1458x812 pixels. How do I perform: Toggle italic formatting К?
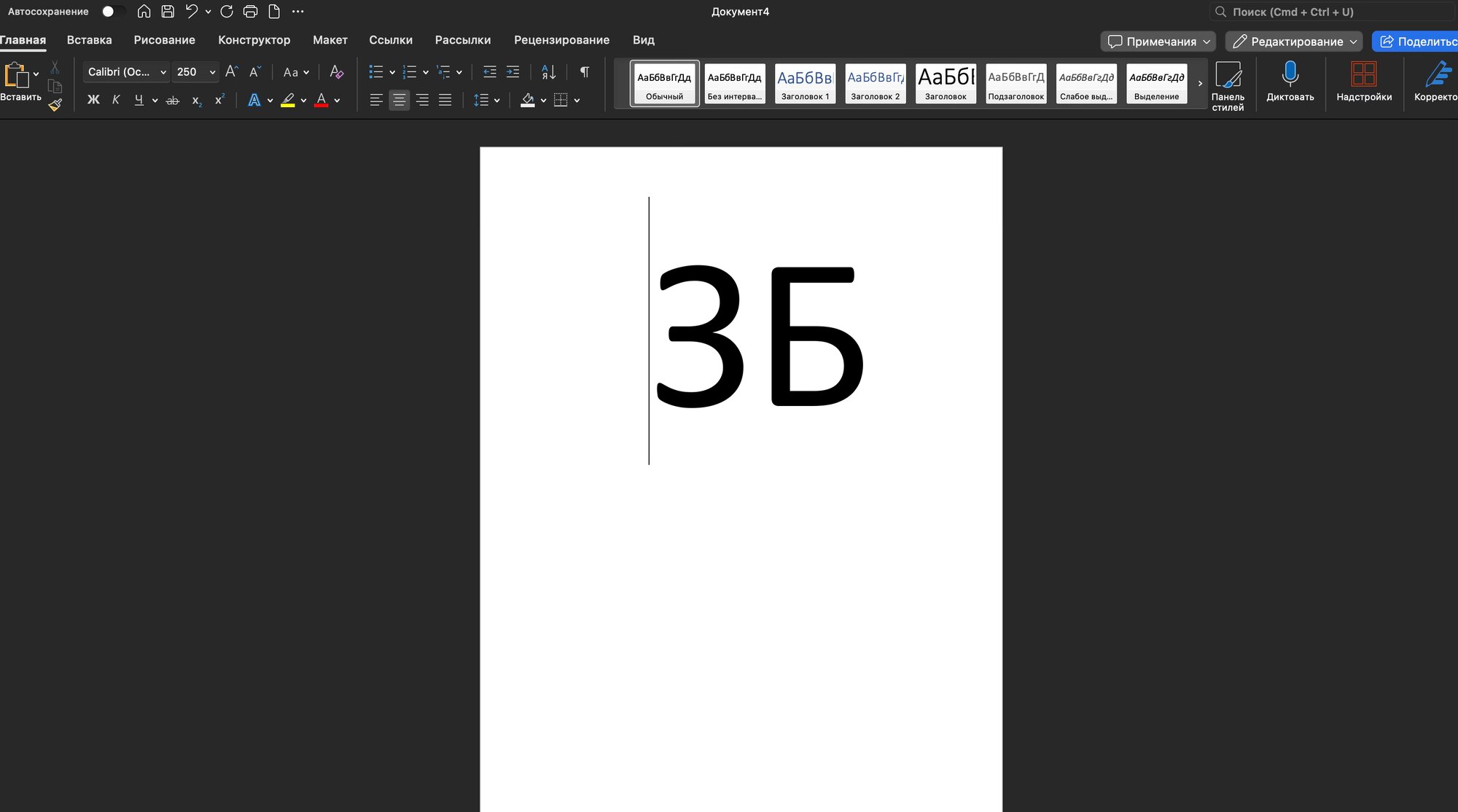click(x=116, y=100)
